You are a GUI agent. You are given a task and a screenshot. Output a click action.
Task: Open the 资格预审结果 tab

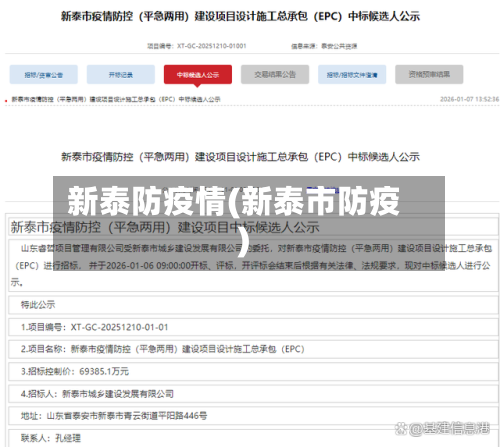pos(429,74)
